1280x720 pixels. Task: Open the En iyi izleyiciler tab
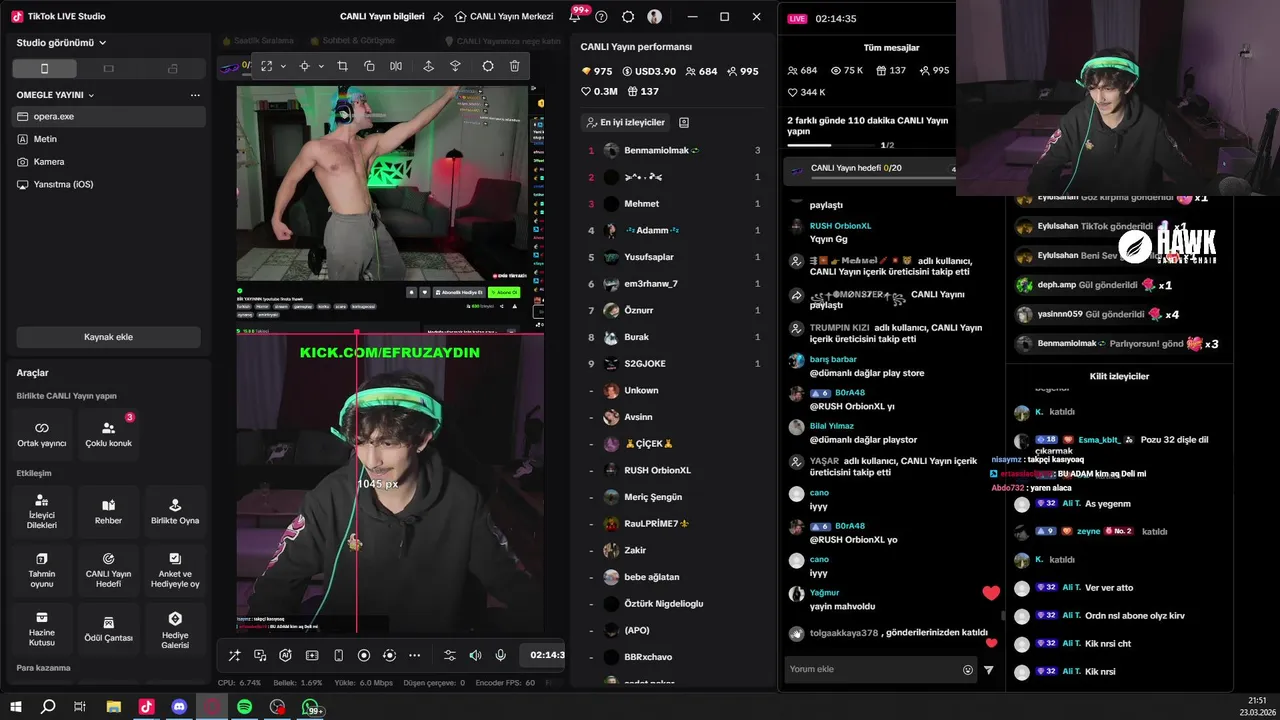625,122
